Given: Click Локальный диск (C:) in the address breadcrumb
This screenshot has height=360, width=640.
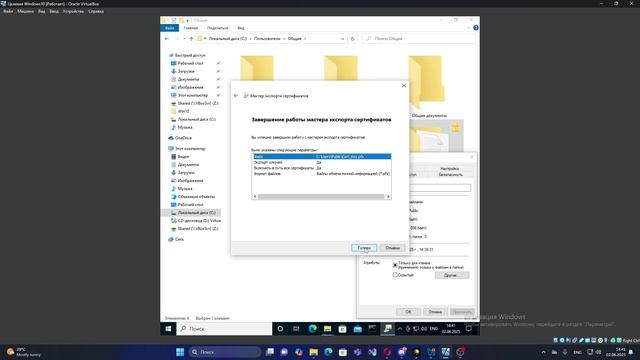Looking at the screenshot, I should pyautogui.click(x=228, y=38).
